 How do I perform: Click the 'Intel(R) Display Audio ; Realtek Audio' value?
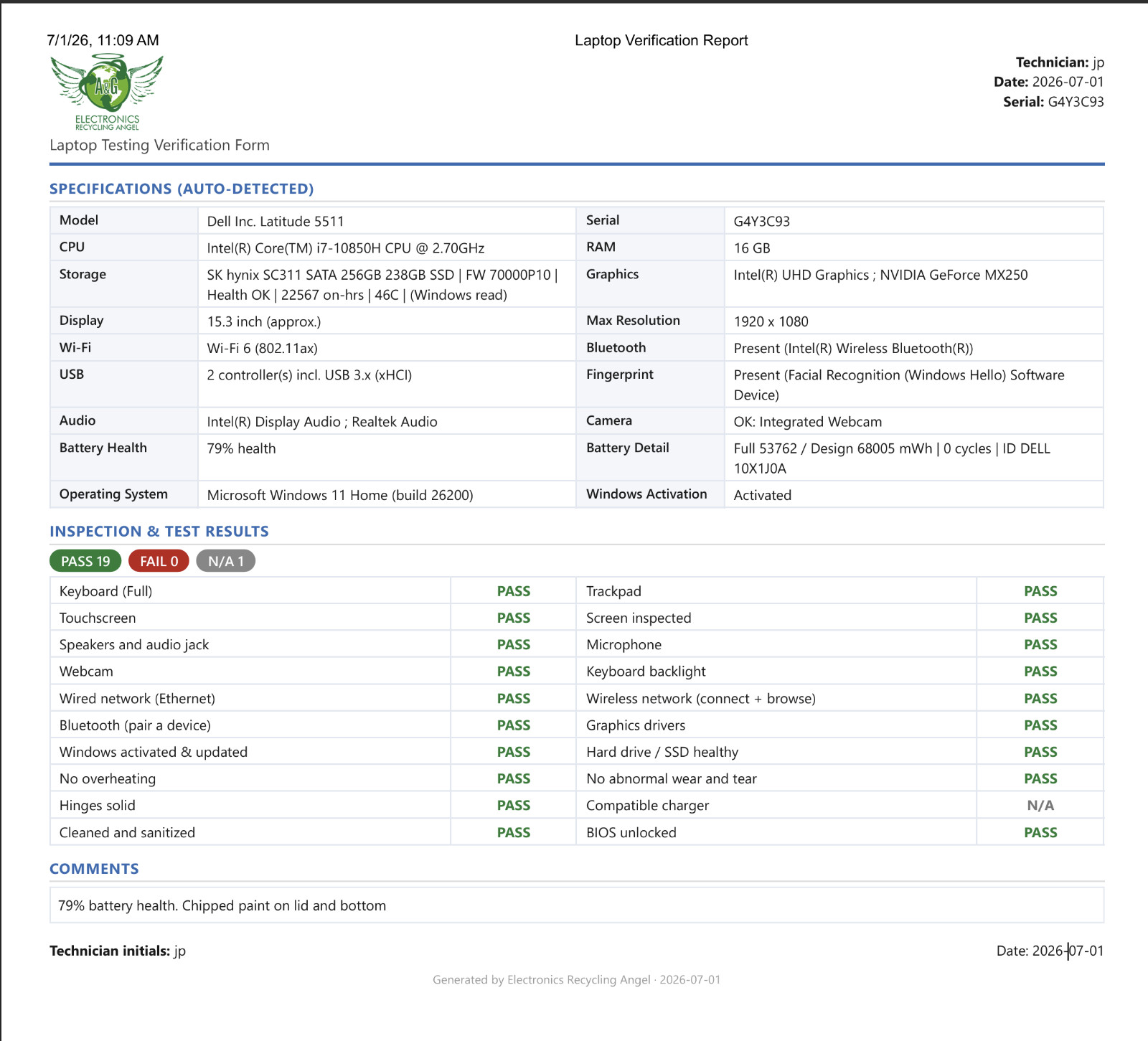click(x=322, y=422)
